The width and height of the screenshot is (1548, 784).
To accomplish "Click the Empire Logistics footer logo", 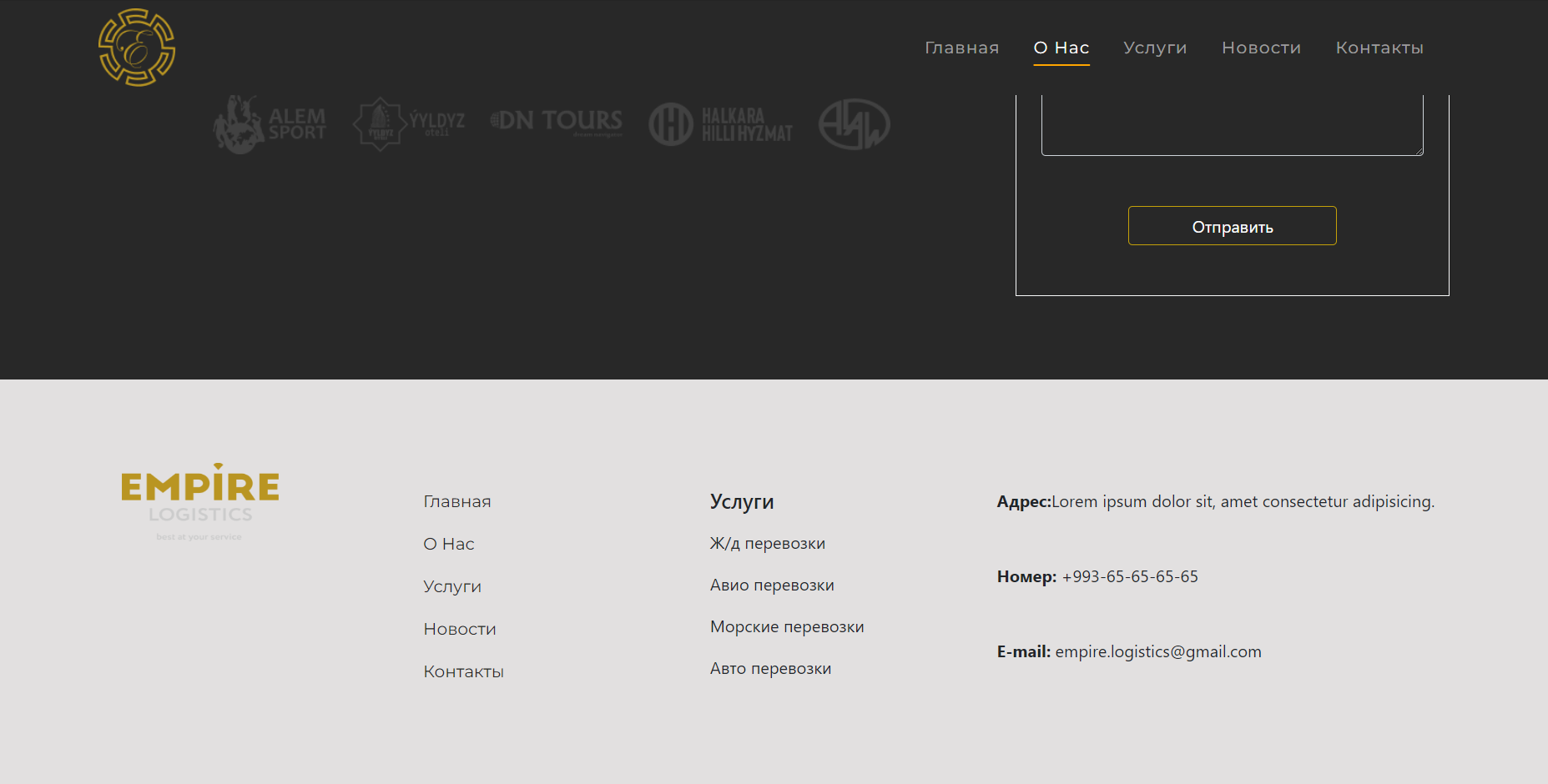I will [x=200, y=502].
